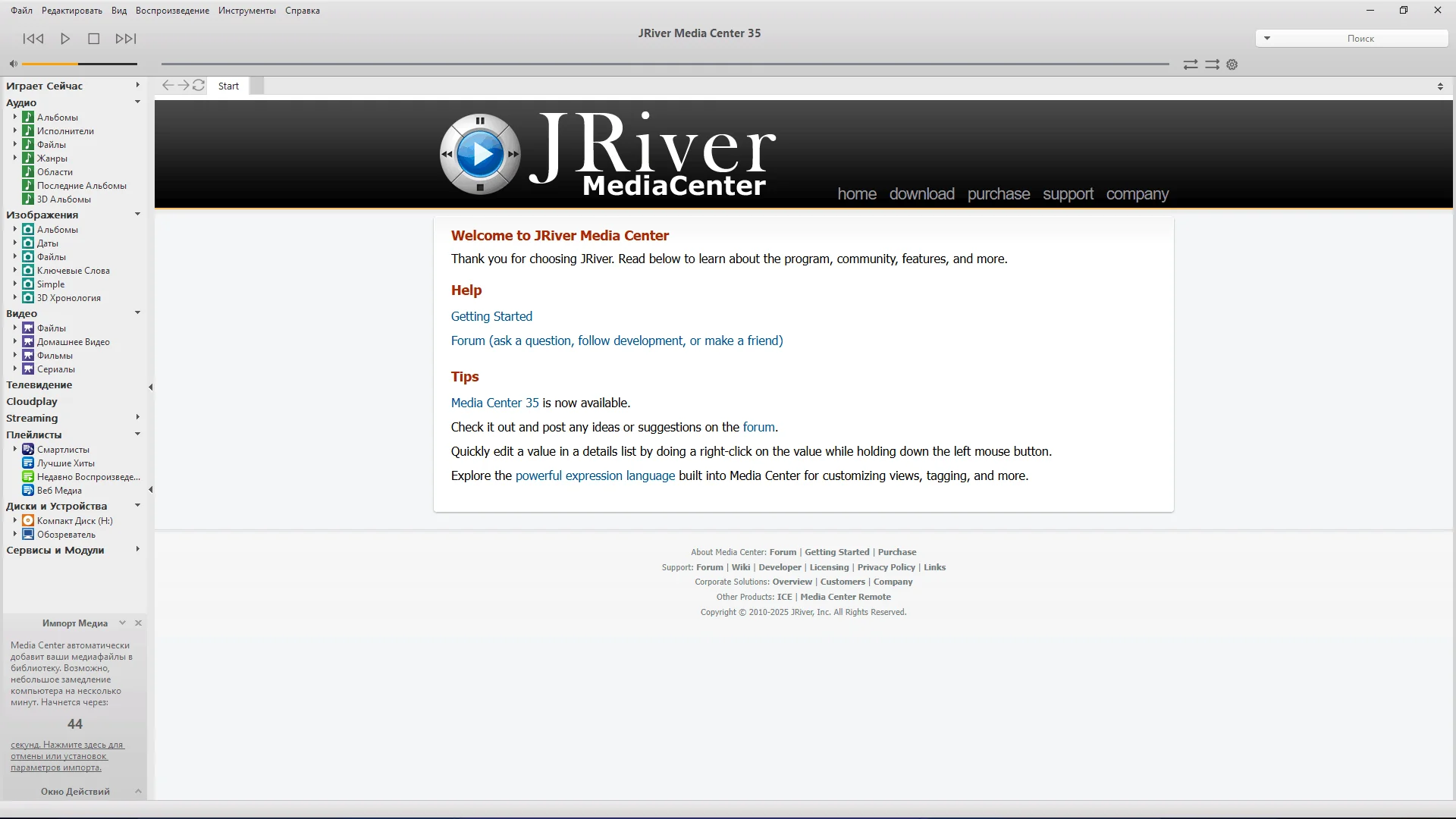Click the JRiver round play logo
Viewport: 1456px width, 819px height.
click(x=480, y=154)
